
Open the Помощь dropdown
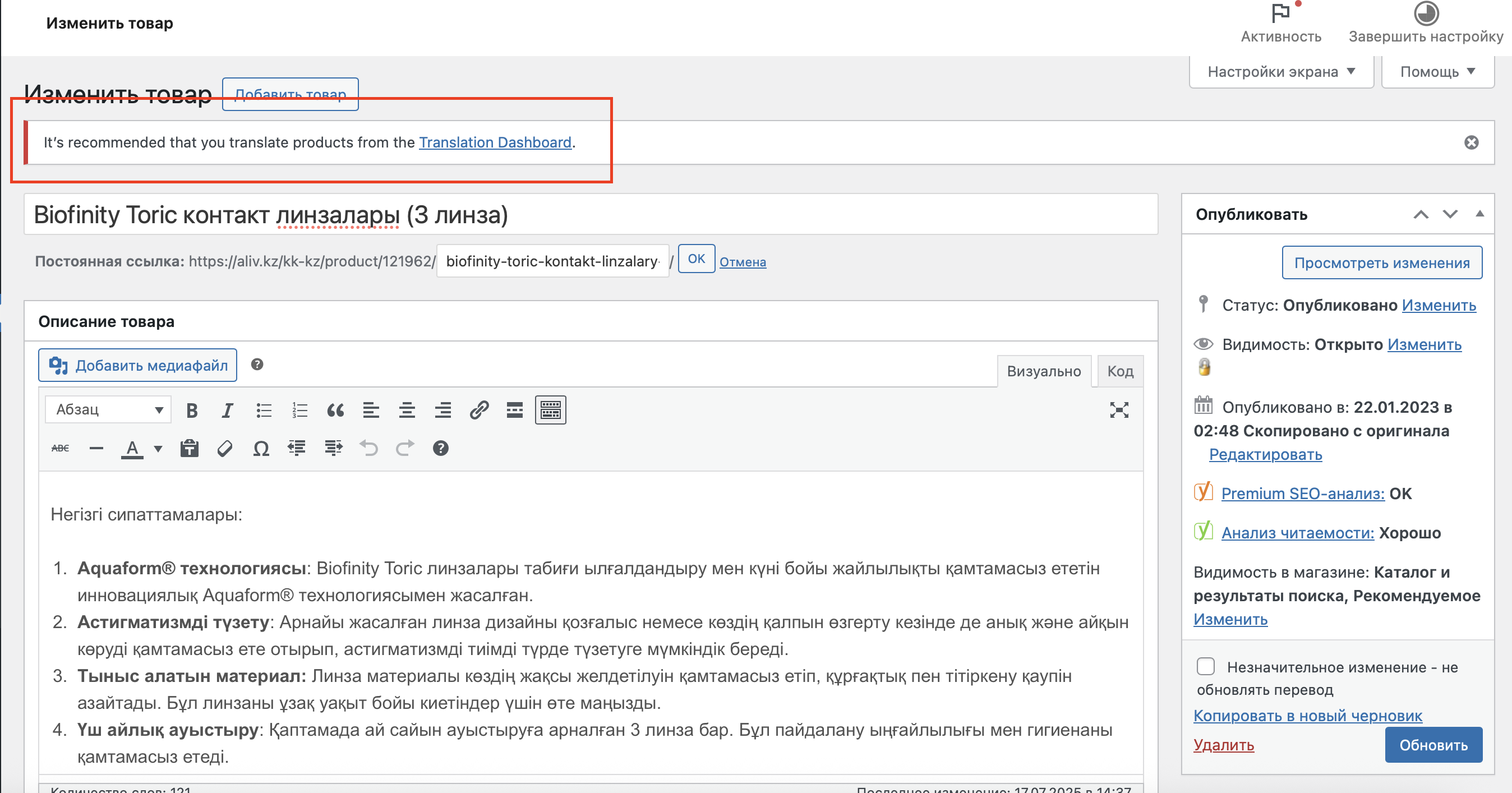(x=1437, y=72)
